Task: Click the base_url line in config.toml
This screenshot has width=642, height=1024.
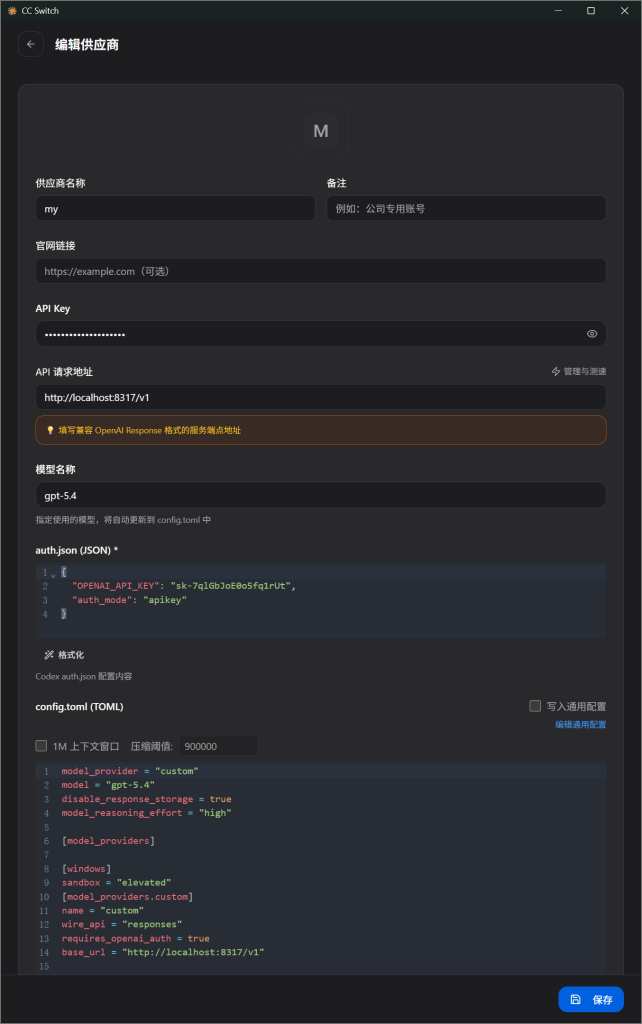Action: (x=163, y=952)
